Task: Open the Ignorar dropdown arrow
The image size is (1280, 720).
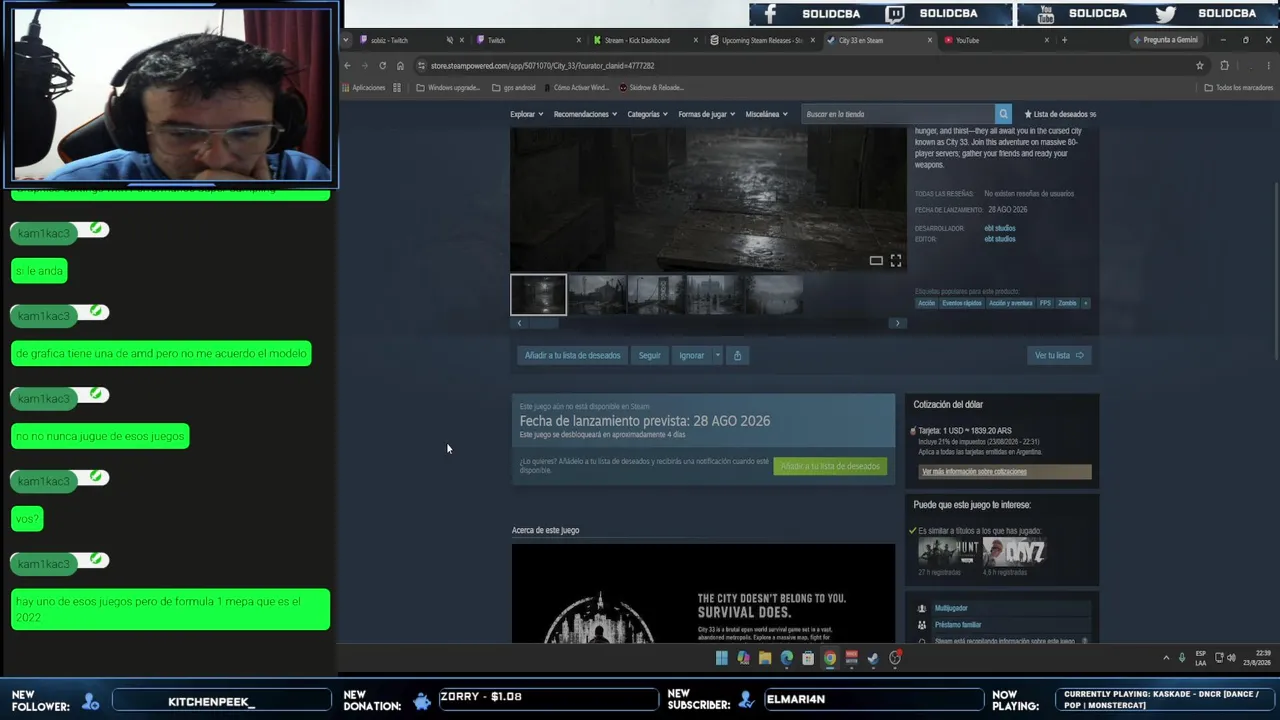Action: coord(717,355)
